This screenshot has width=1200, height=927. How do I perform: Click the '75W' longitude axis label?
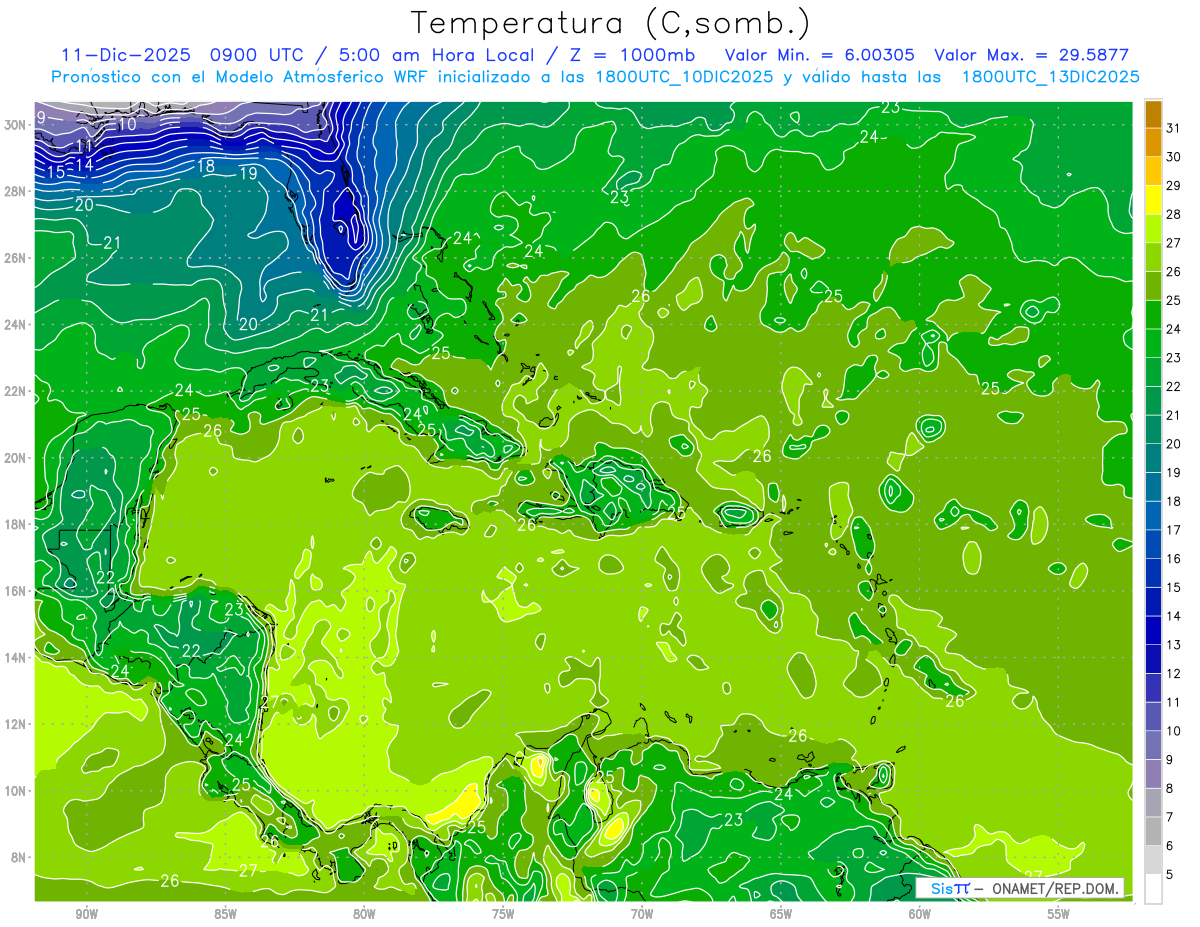coord(503,914)
